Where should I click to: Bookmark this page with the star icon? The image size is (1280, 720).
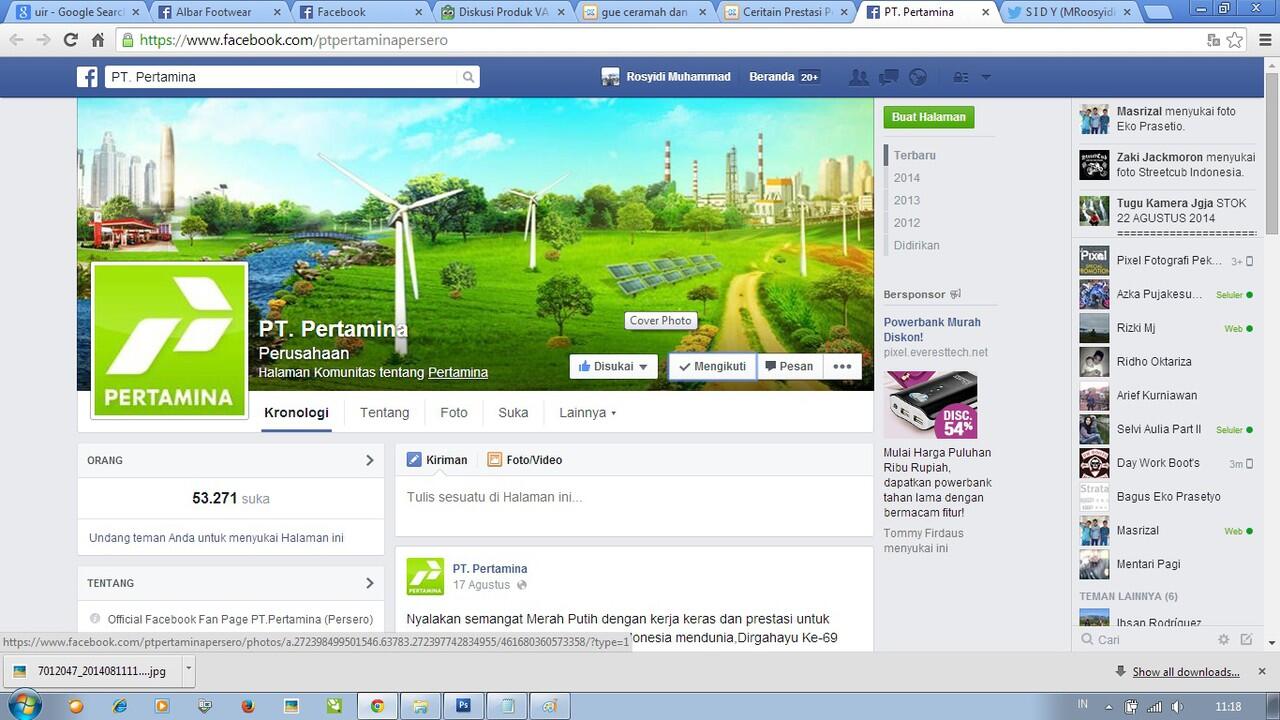click(1235, 40)
